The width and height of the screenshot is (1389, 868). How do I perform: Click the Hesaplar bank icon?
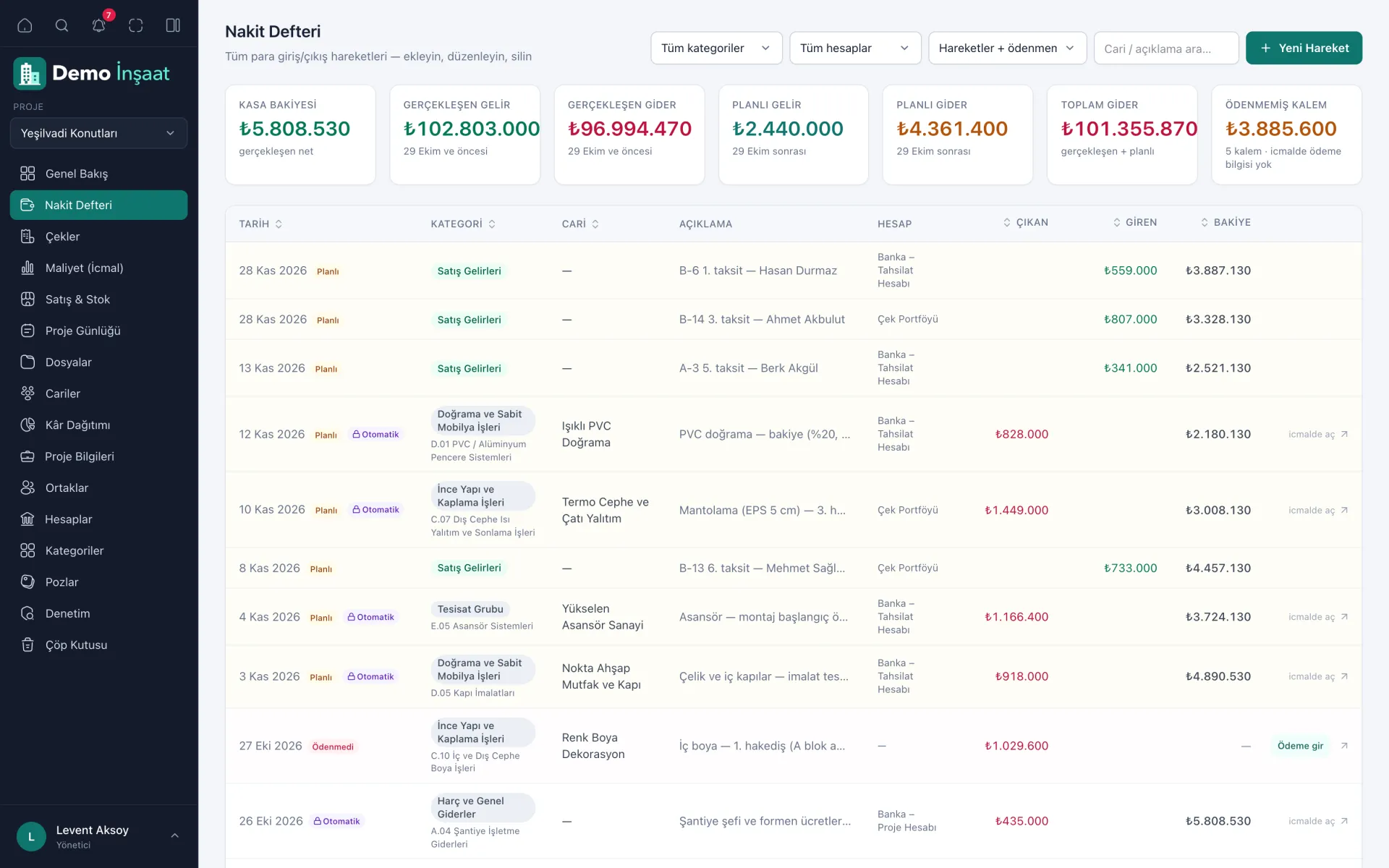point(27,519)
